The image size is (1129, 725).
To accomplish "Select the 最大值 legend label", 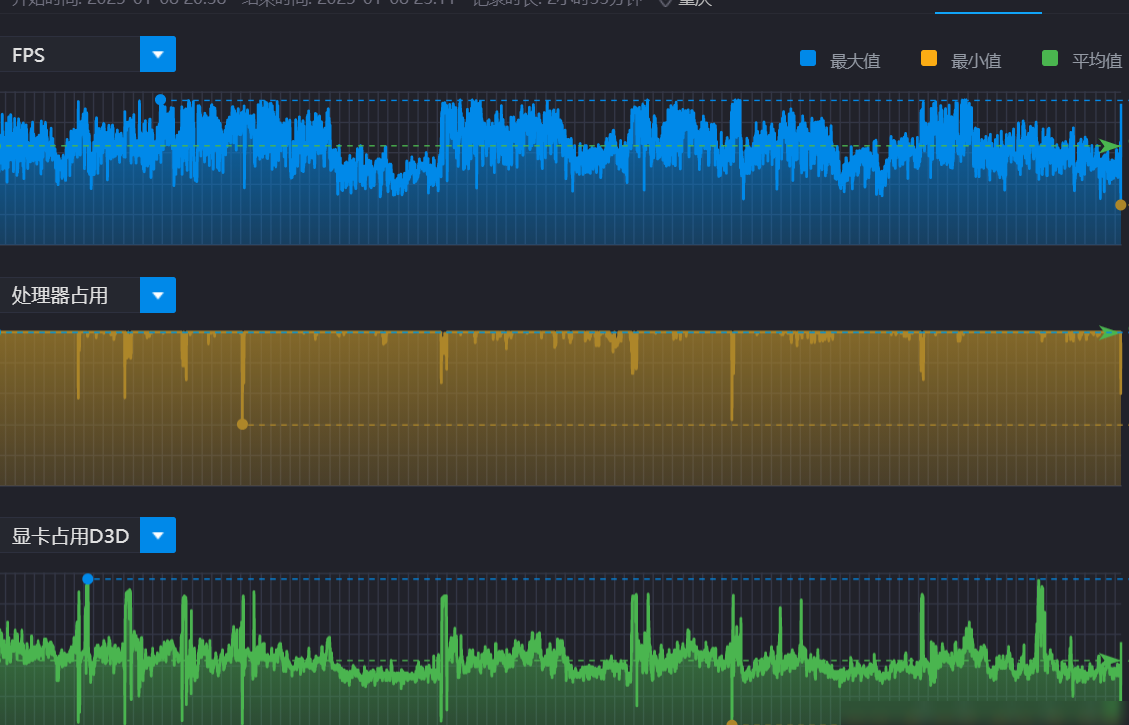I will coord(855,61).
